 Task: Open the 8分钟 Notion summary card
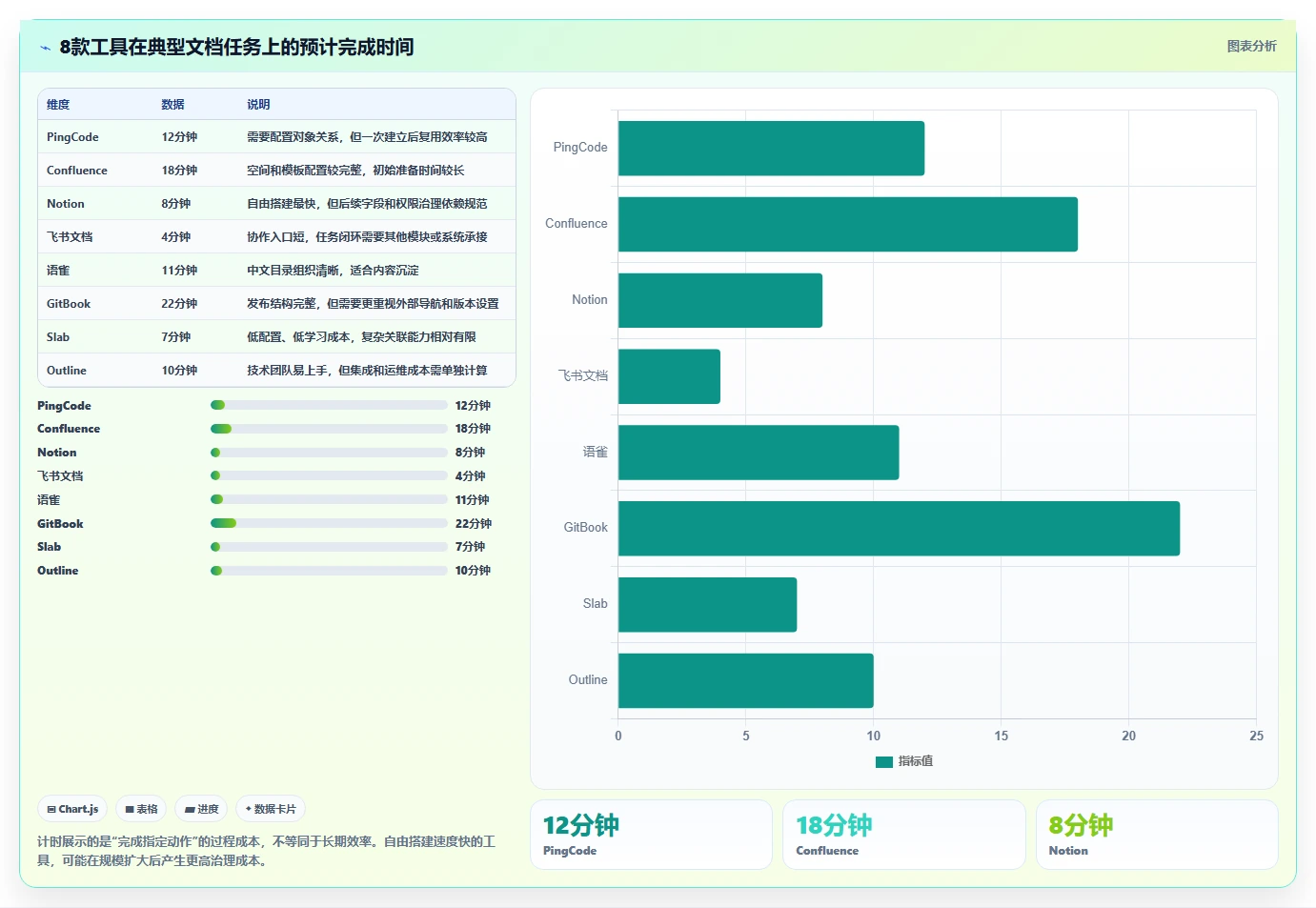click(x=1157, y=835)
